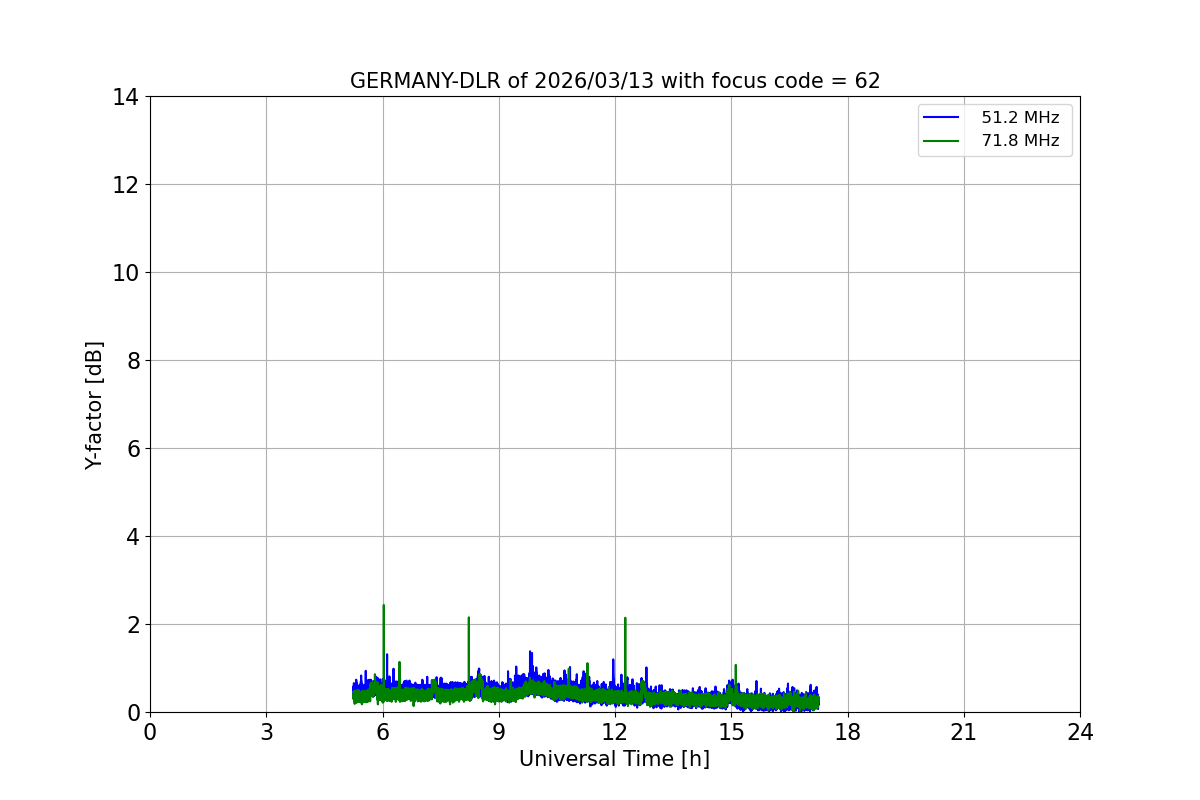Image resolution: width=1200 pixels, height=800 pixels.
Task: Click the Universal Time [h] axis label
Action: (614, 759)
